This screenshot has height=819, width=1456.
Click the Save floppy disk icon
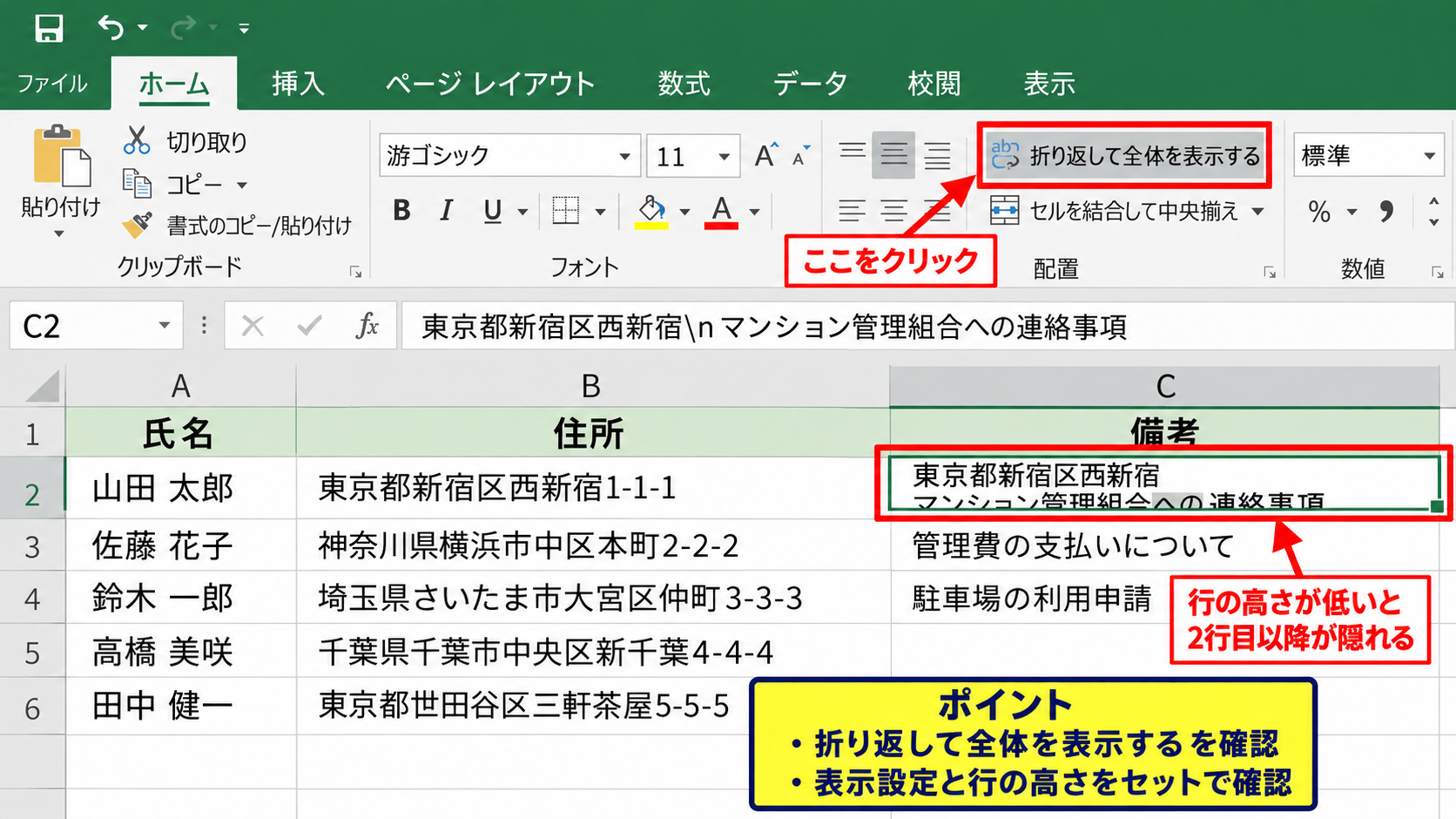pos(49,28)
